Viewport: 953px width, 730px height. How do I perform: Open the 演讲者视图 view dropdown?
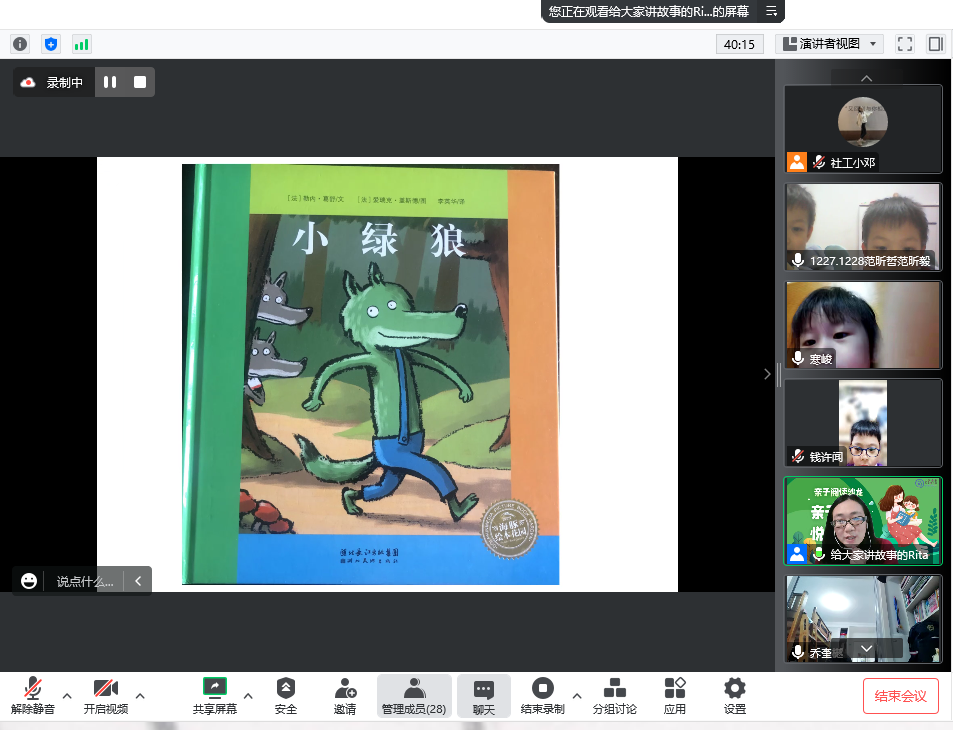(829, 44)
